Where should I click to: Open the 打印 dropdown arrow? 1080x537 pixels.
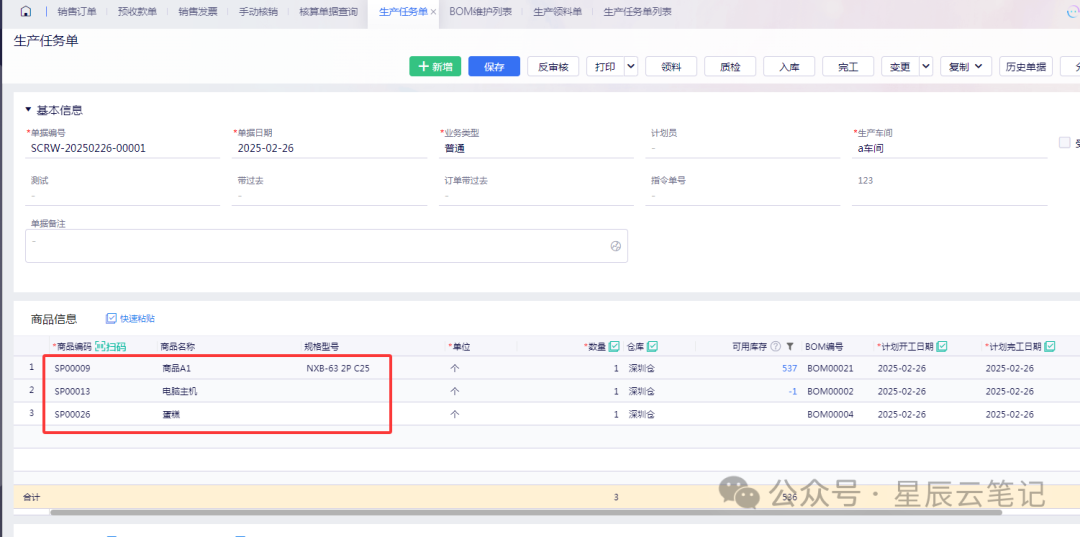[631, 67]
